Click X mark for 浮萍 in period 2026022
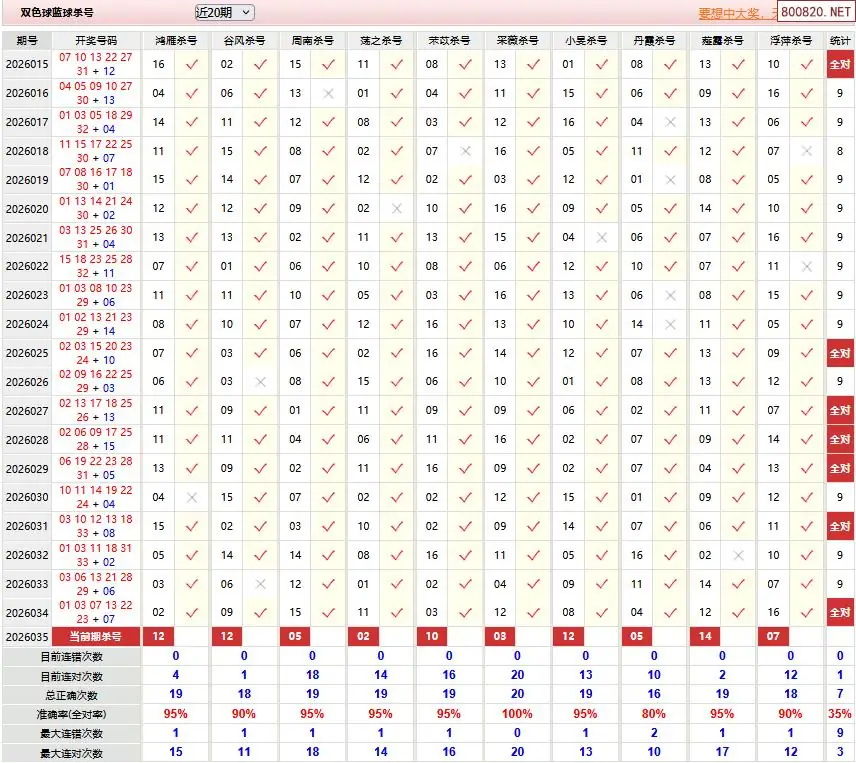Screen dimensions: 856x763 point(807,267)
